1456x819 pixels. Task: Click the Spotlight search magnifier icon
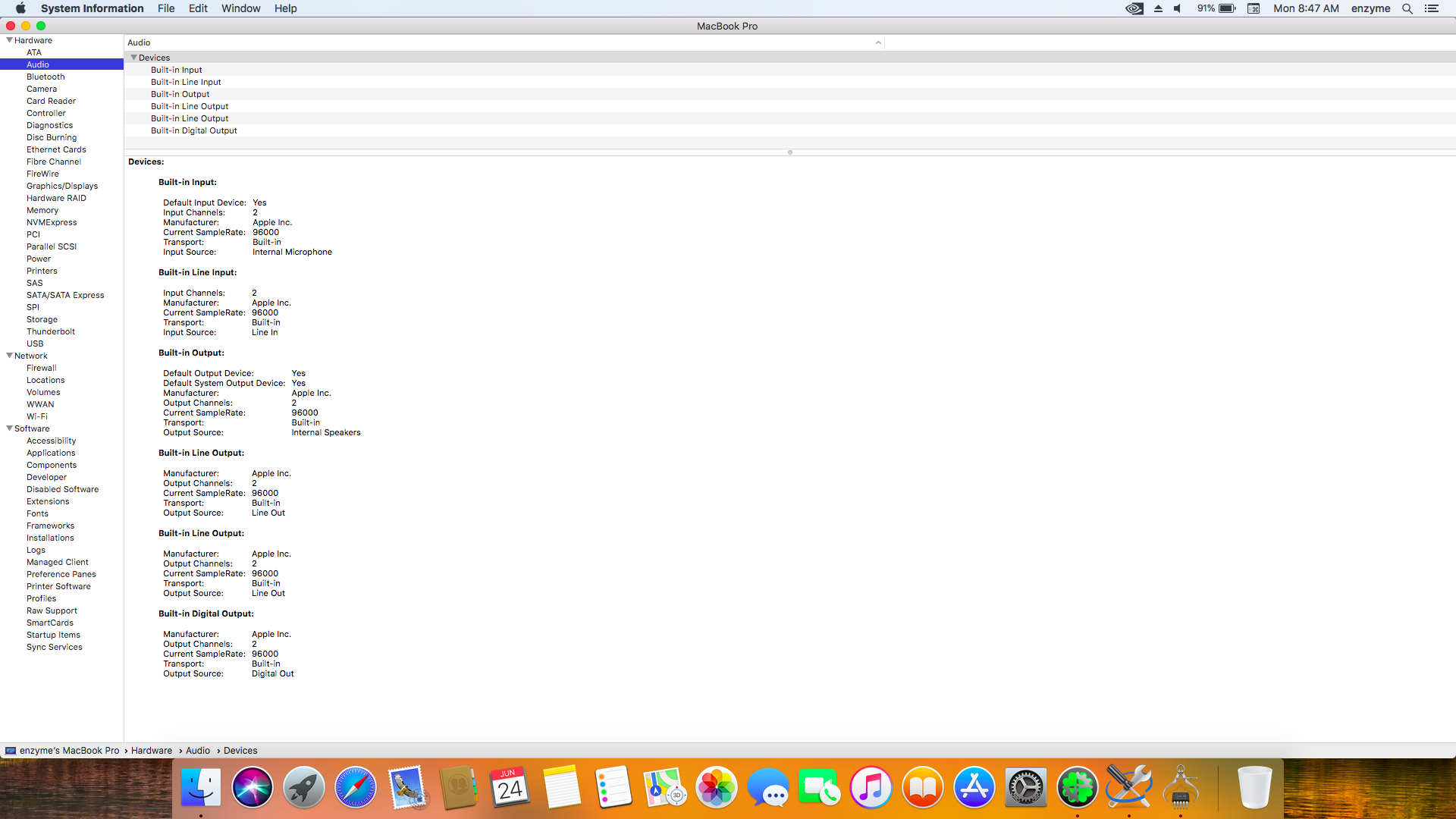click(x=1407, y=8)
